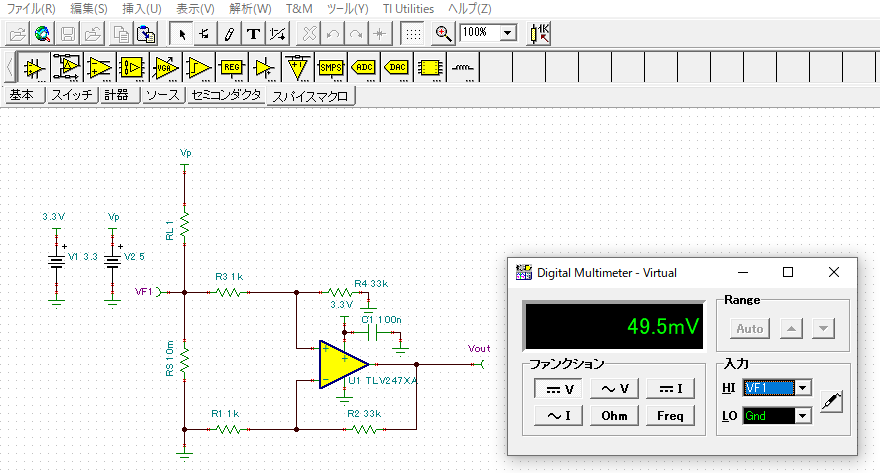880x473 pixels.
Task: Click the web search globe icon
Action: point(42,34)
